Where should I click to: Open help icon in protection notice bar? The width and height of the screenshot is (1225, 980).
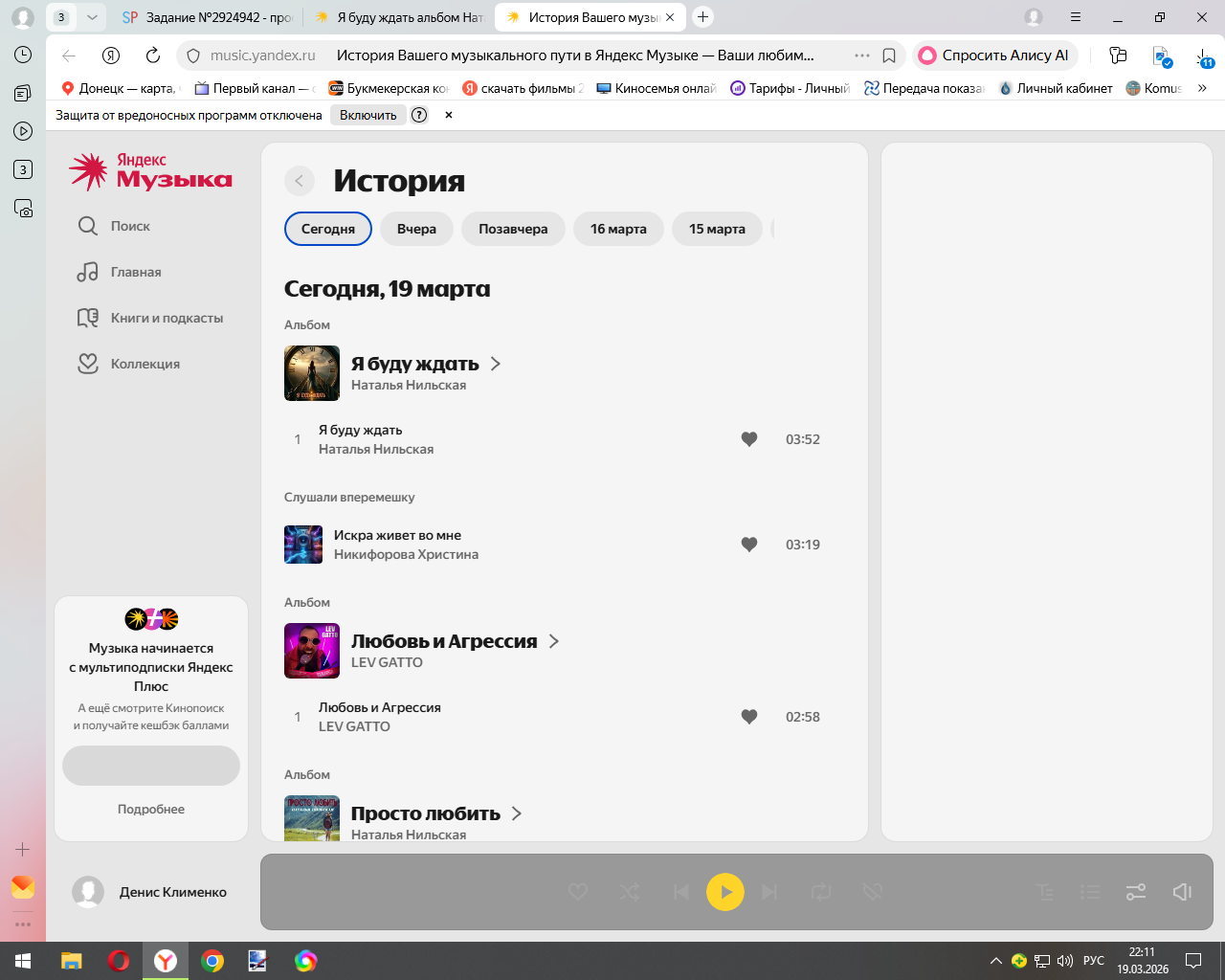pos(419,115)
